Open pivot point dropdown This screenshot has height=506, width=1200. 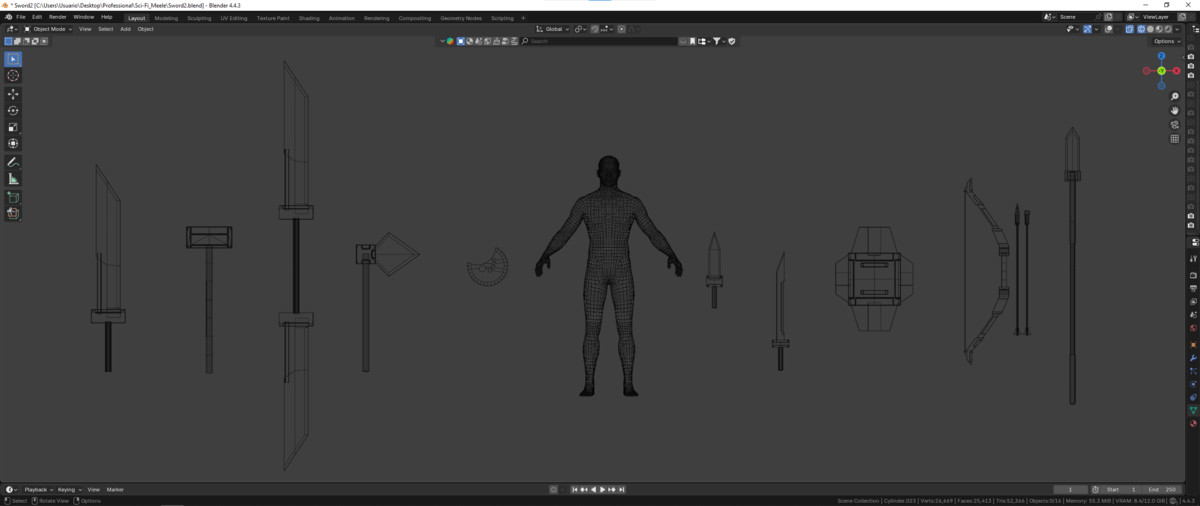click(581, 29)
